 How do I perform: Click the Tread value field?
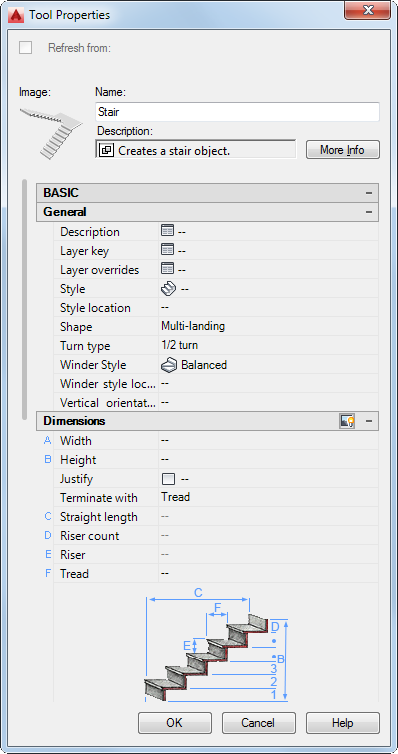268,574
